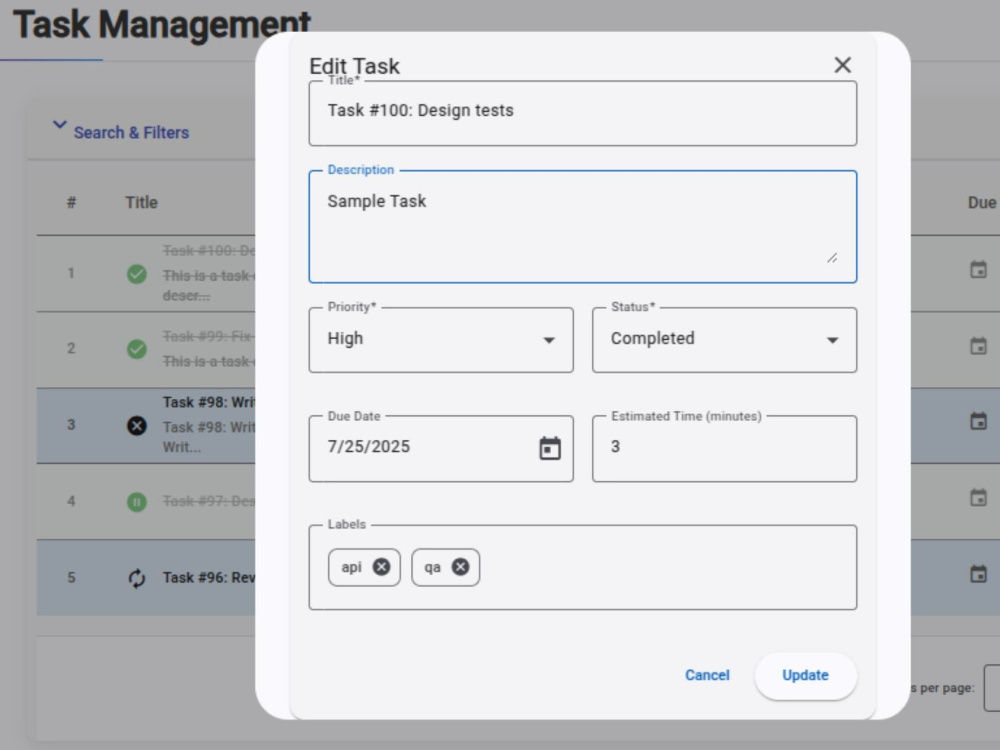Click the Cancel button

click(x=707, y=675)
